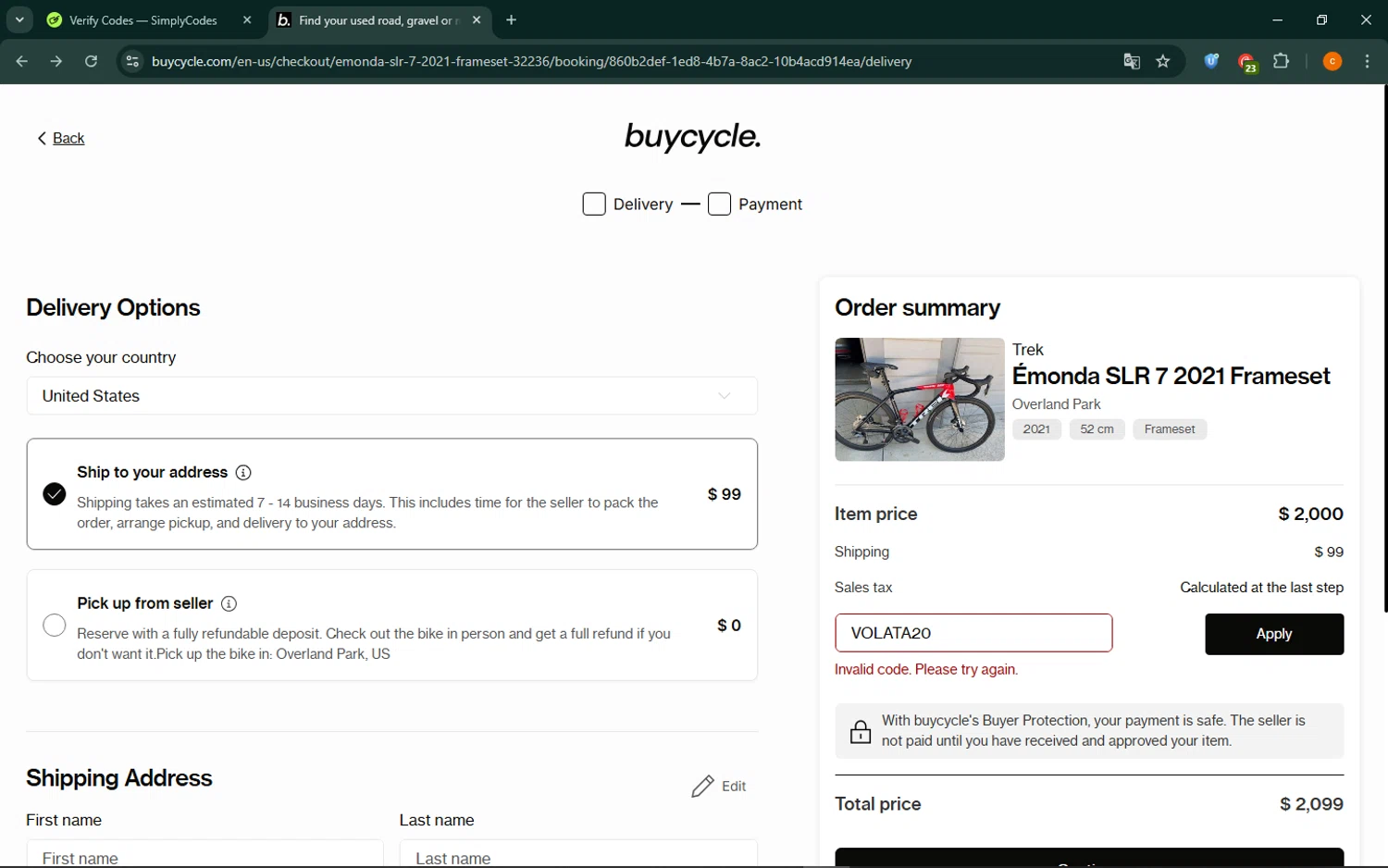1388x868 pixels.
Task: Minimize the browser window
Action: pyautogui.click(x=1278, y=19)
